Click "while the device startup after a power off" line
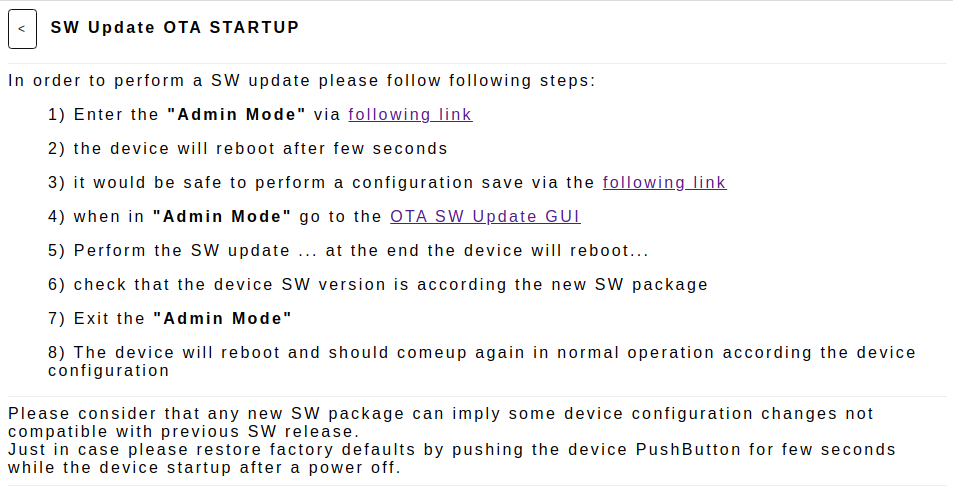The width and height of the screenshot is (953, 491). click(x=205, y=468)
